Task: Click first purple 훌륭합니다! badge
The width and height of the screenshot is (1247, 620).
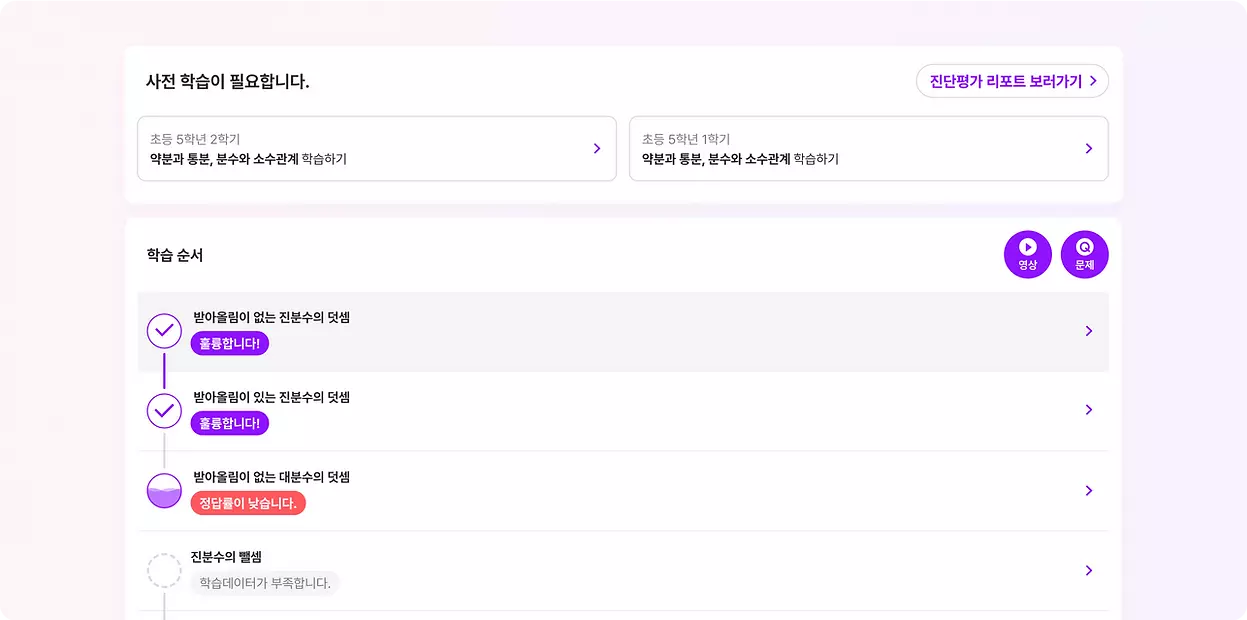Action: 230,343
